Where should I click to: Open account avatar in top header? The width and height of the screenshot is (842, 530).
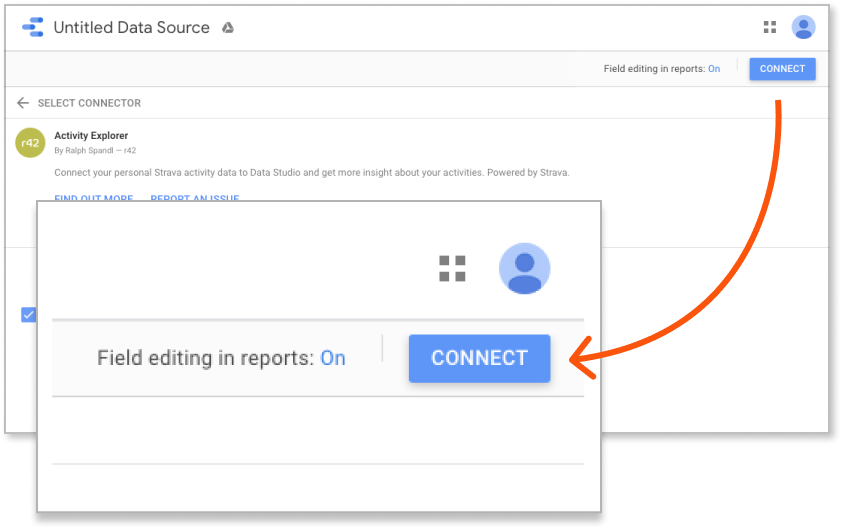tap(803, 27)
